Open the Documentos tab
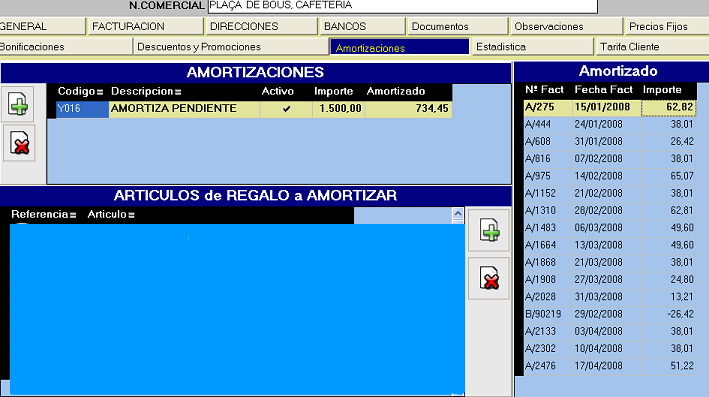Viewport: 709px width, 397px height. (458, 26)
